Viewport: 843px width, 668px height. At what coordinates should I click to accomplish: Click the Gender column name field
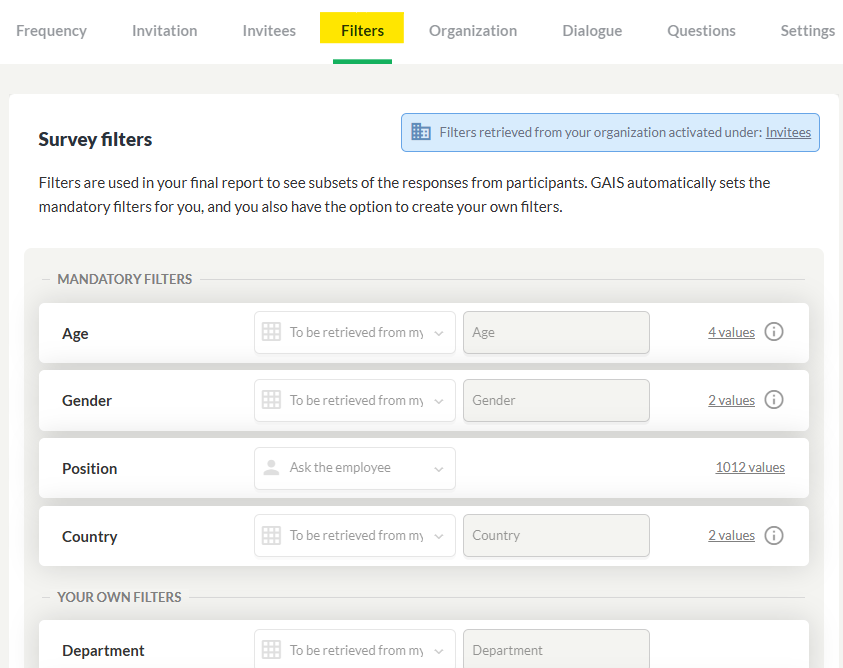tap(556, 400)
